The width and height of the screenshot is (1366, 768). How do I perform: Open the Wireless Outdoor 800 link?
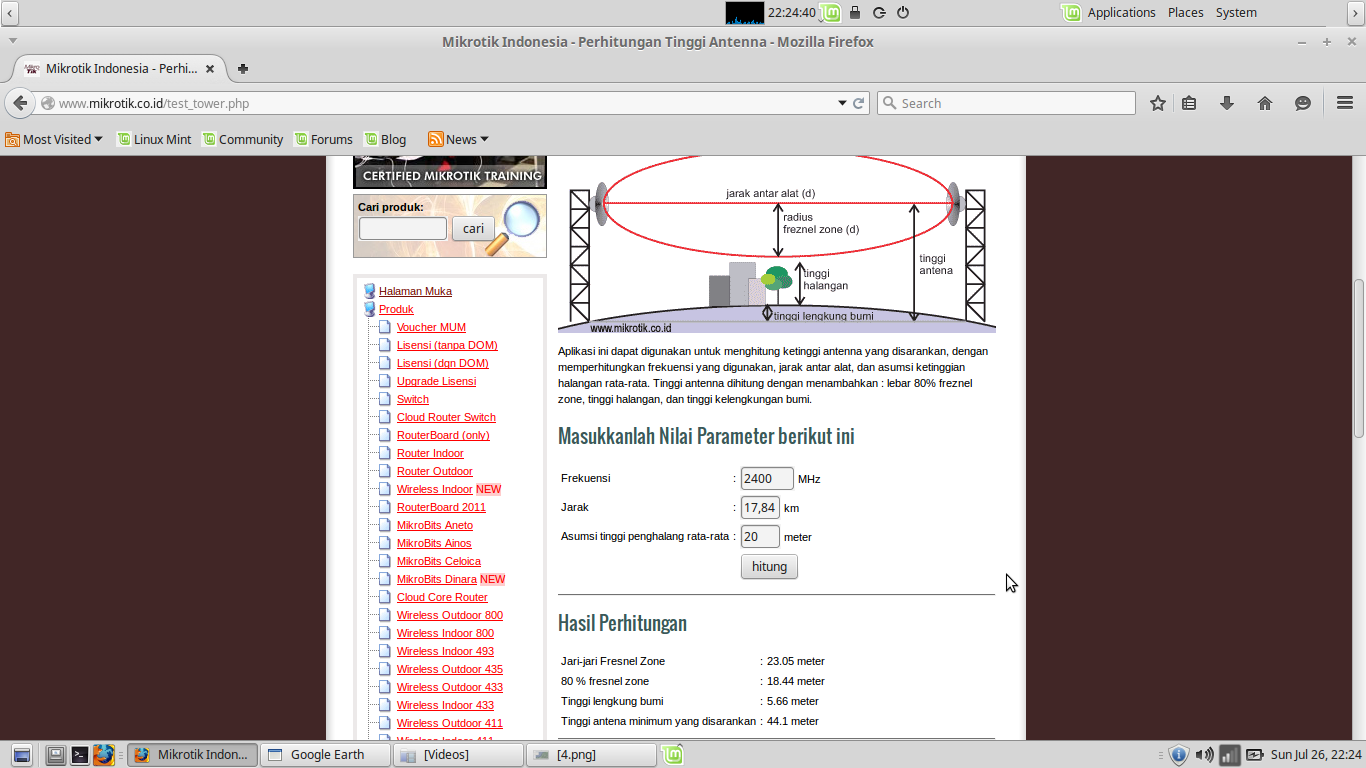[x=450, y=615]
